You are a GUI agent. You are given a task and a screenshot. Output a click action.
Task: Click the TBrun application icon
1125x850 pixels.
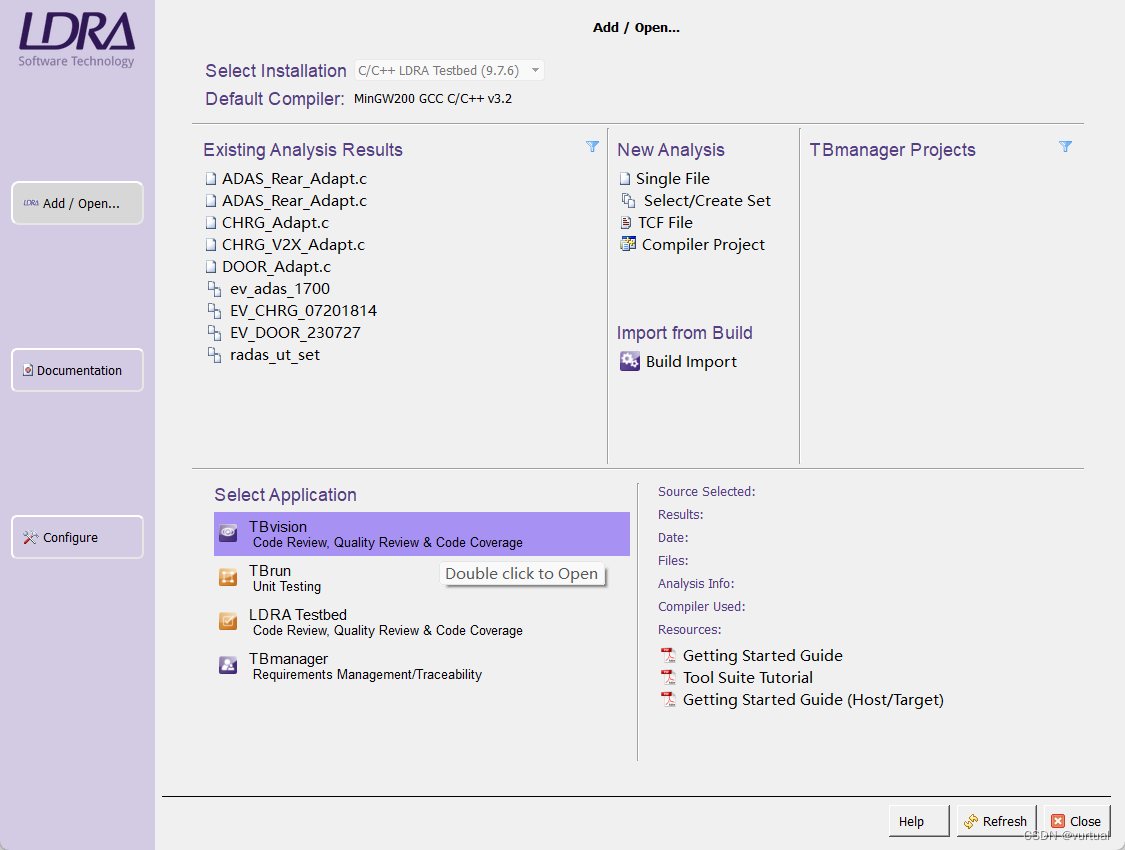228,577
